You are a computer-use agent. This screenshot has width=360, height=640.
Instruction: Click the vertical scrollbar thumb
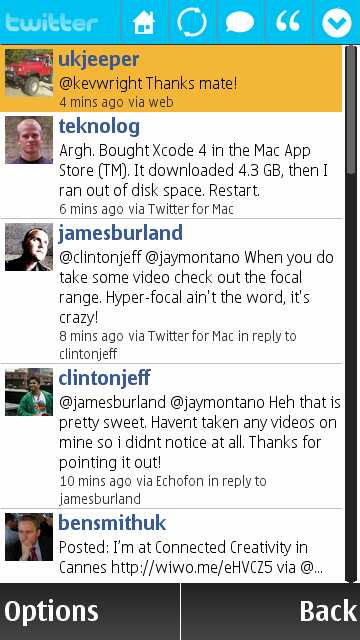(x=351, y=110)
